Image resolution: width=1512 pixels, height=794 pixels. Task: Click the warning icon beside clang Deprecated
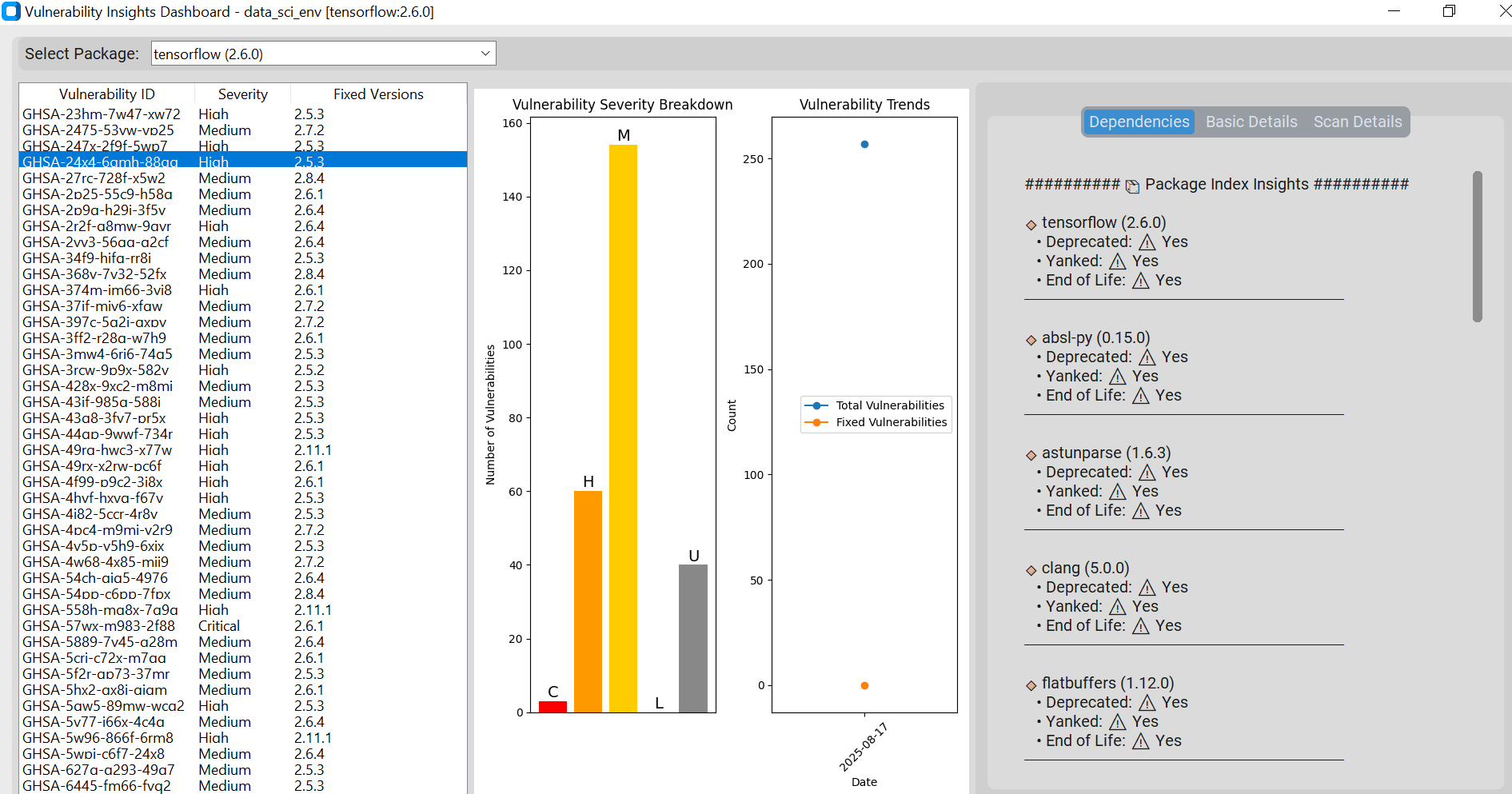pos(1147,588)
